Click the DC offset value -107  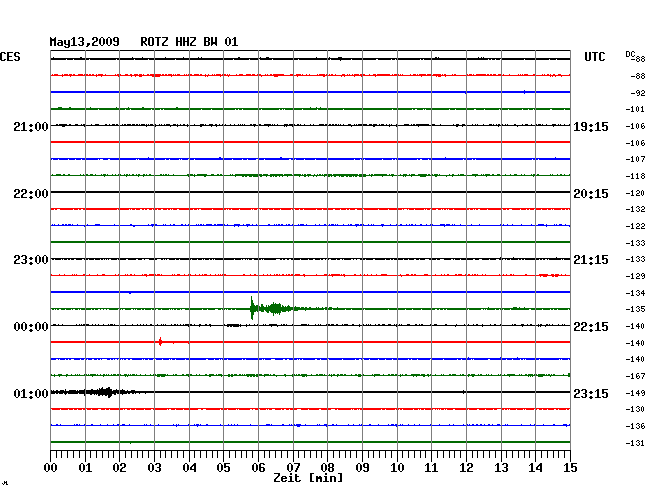click(635, 159)
